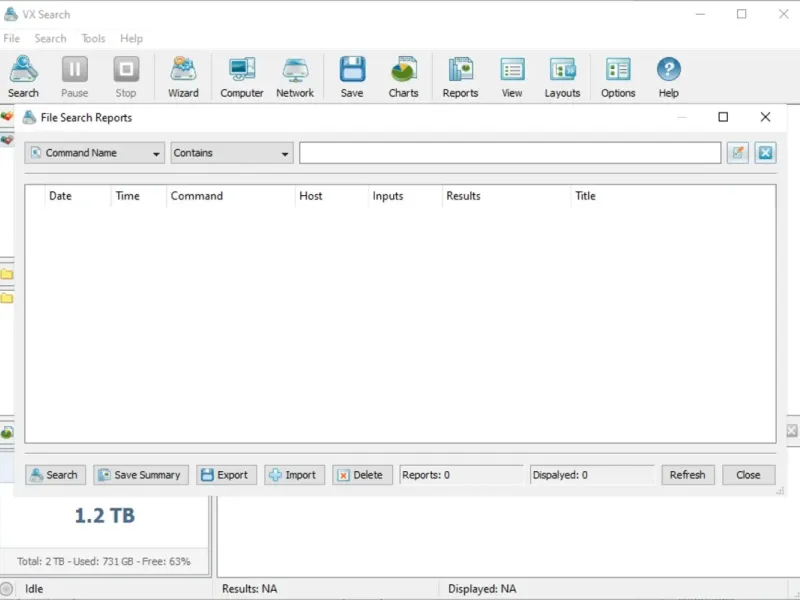Image resolution: width=800 pixels, height=600 pixels.
Task: Click the VX Search app icon in title bar
Action: point(11,14)
